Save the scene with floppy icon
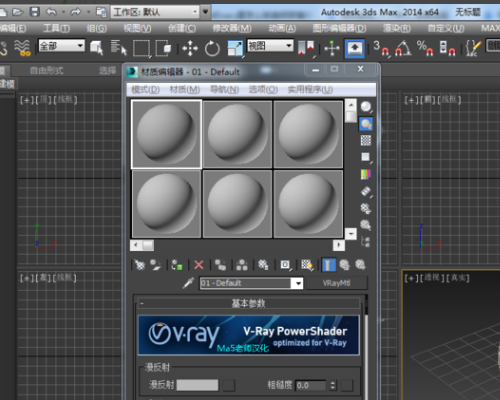500x400 pixels. coord(35,12)
